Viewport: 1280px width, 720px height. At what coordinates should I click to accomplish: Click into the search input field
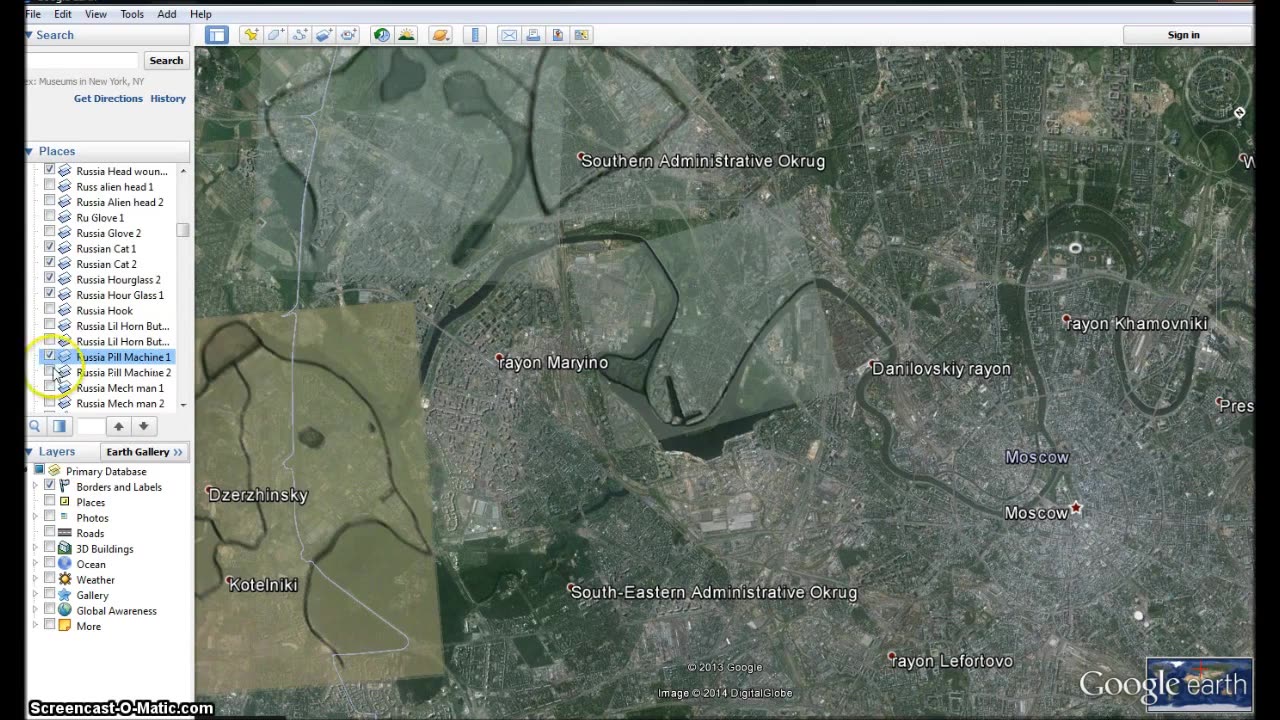[82, 61]
